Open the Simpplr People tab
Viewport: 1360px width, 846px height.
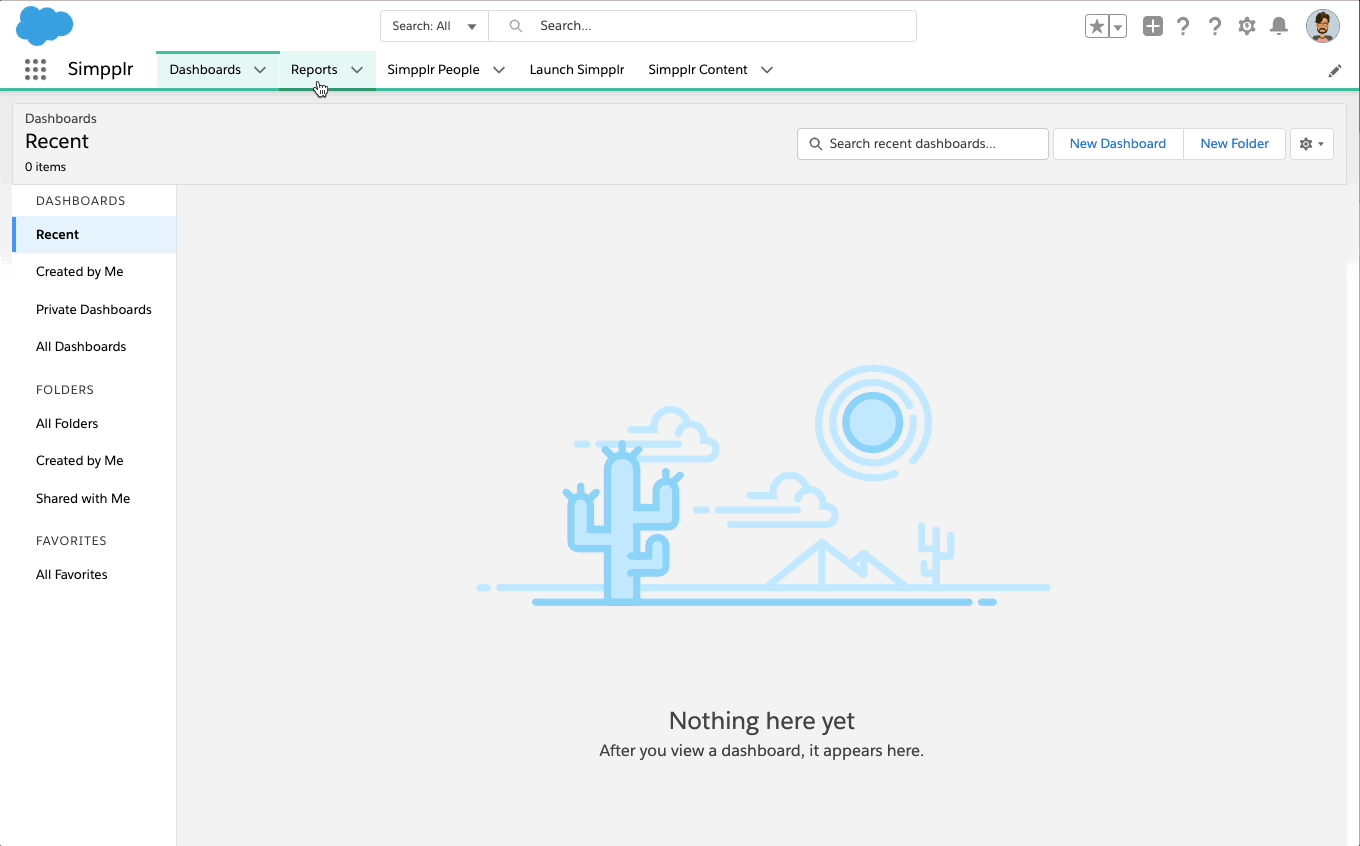(433, 70)
